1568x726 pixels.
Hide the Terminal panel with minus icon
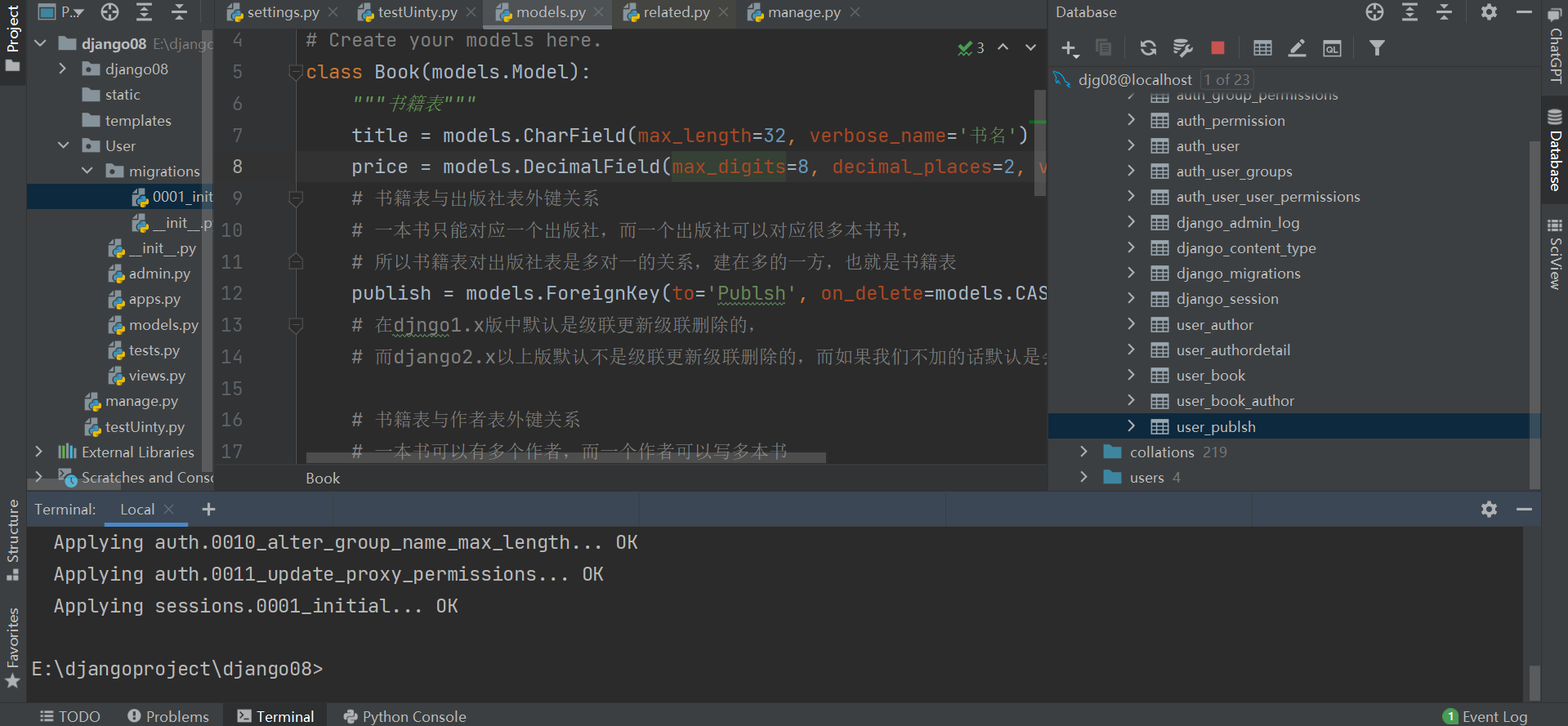[x=1524, y=509]
